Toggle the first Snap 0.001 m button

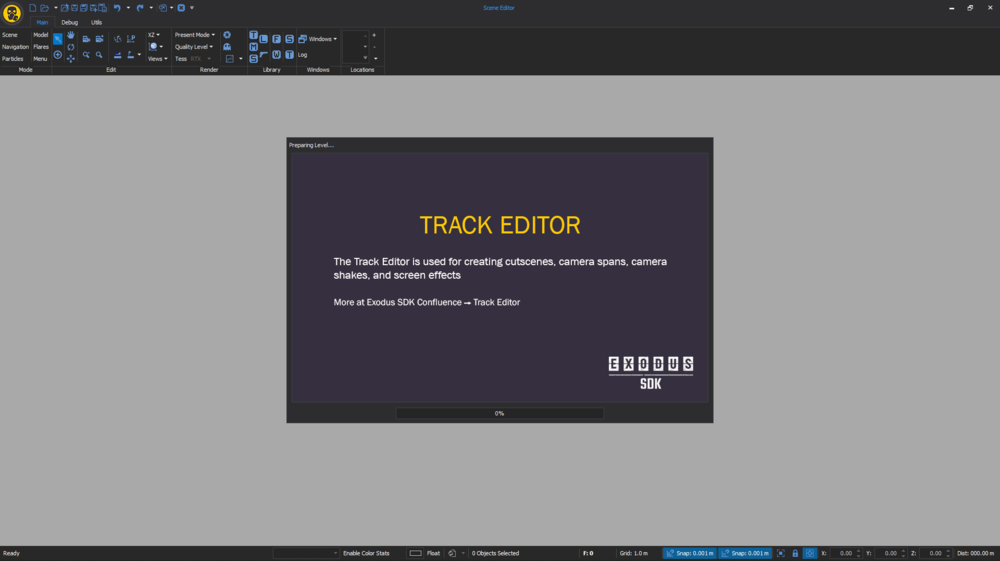pos(690,553)
